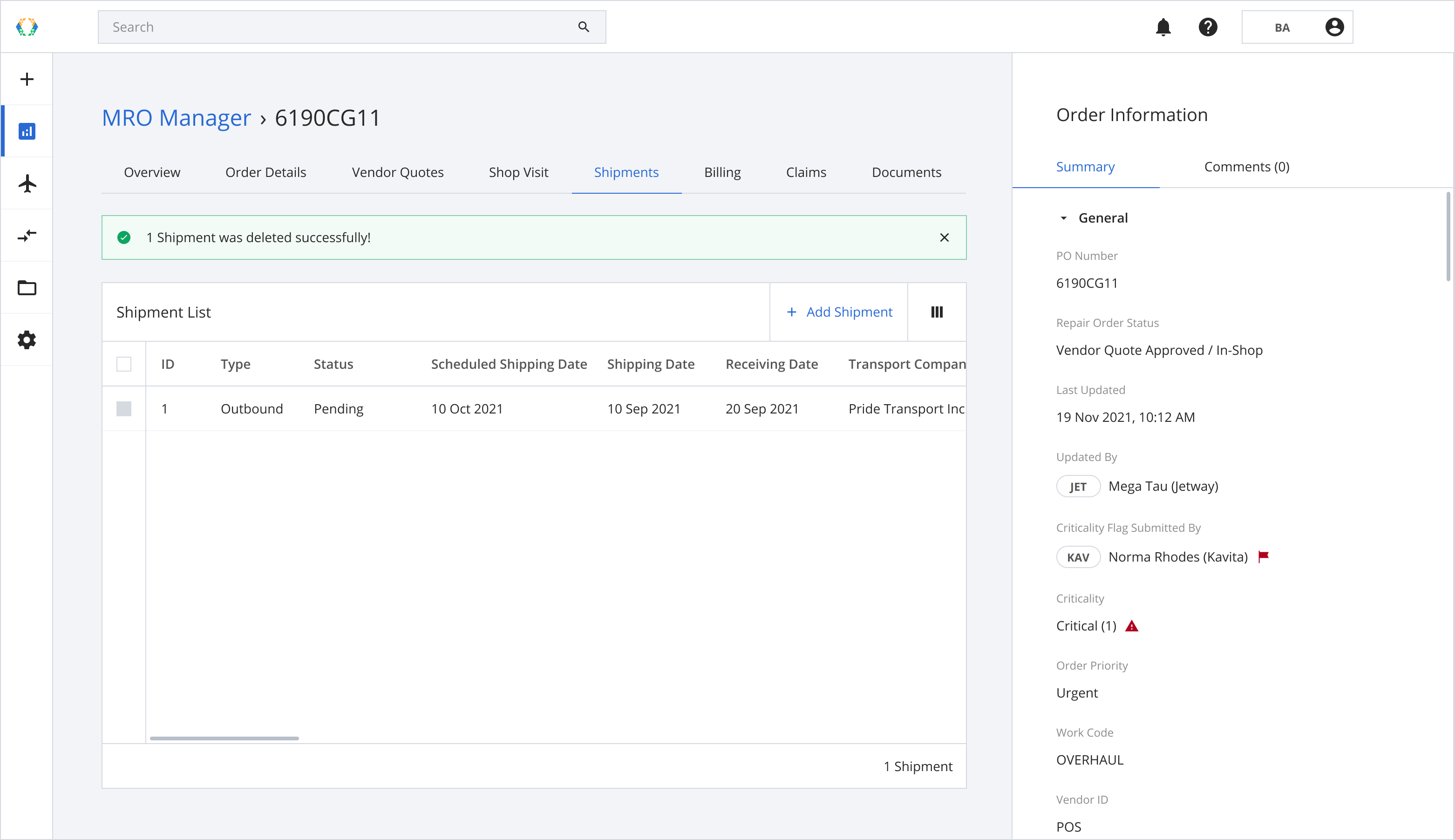Click the Mega Tau (Jetway) name

coord(1163,486)
